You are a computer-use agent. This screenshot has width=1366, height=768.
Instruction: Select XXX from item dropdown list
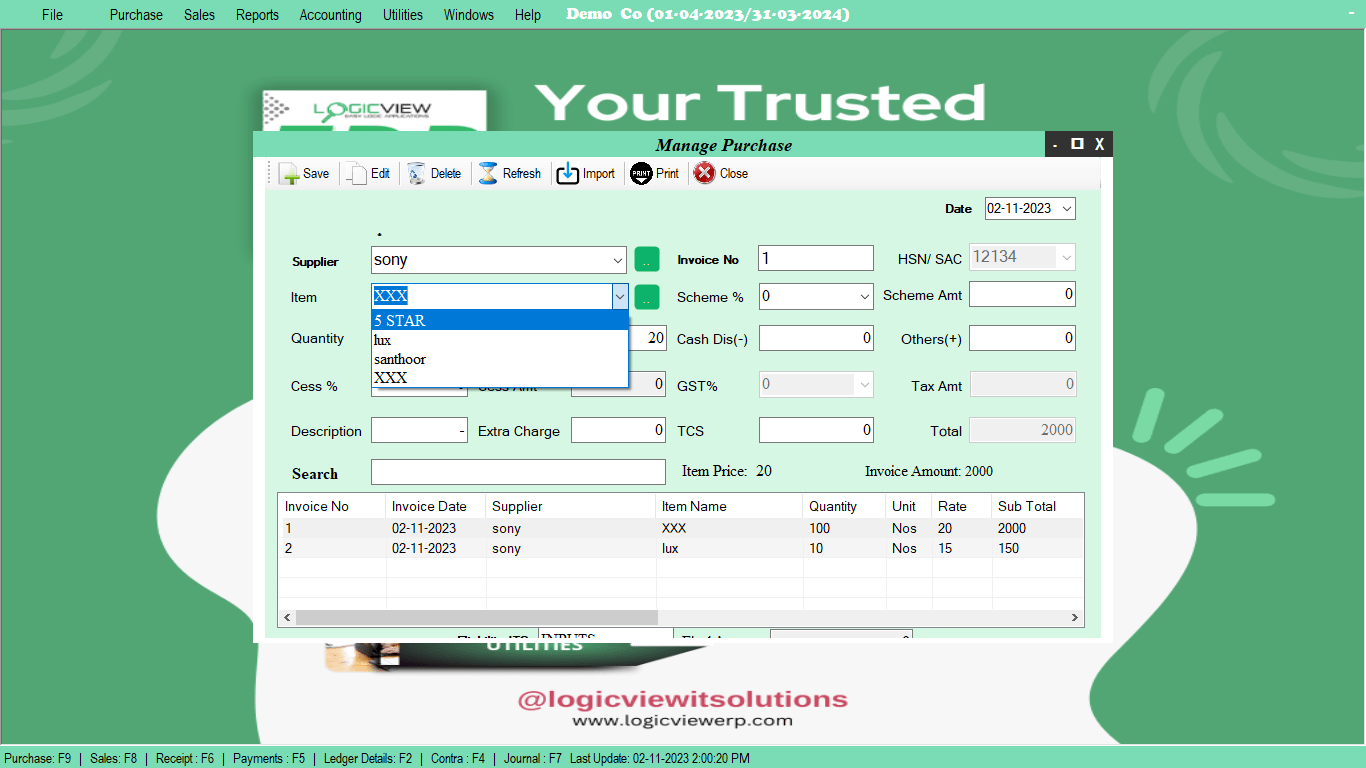tap(499, 378)
